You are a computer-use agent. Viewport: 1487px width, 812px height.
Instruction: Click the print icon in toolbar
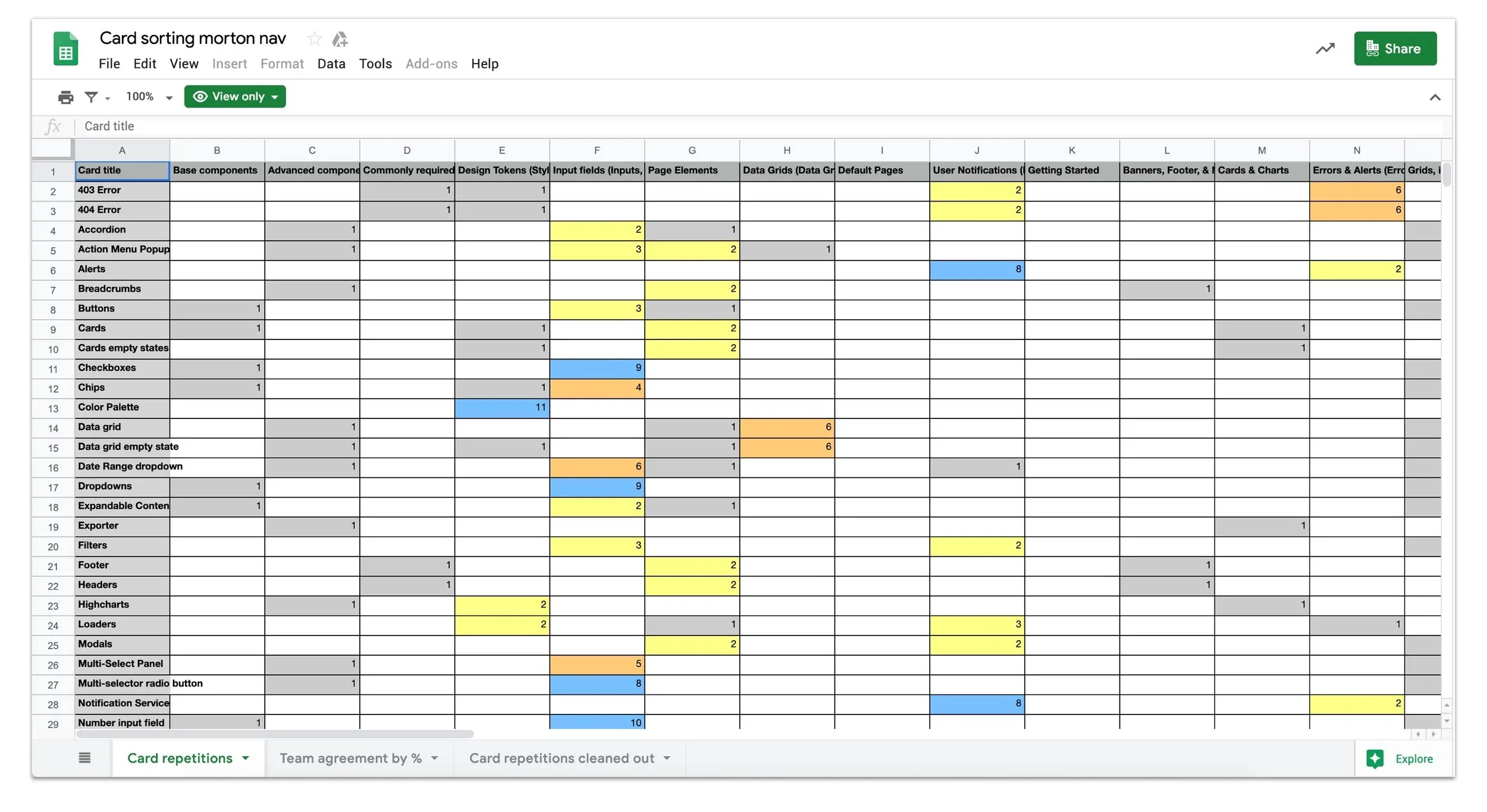(65, 97)
